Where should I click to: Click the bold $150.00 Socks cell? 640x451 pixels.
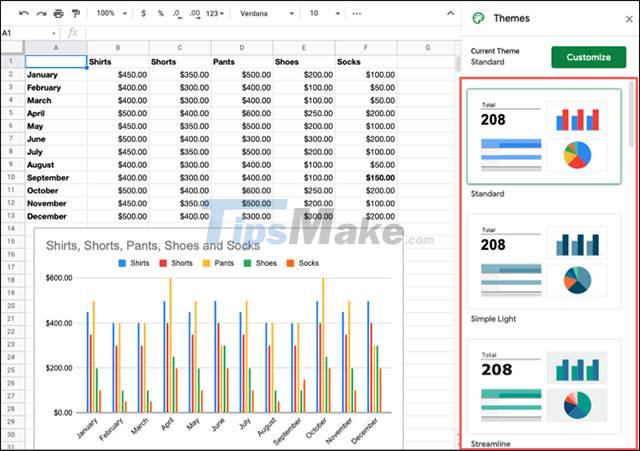point(366,178)
